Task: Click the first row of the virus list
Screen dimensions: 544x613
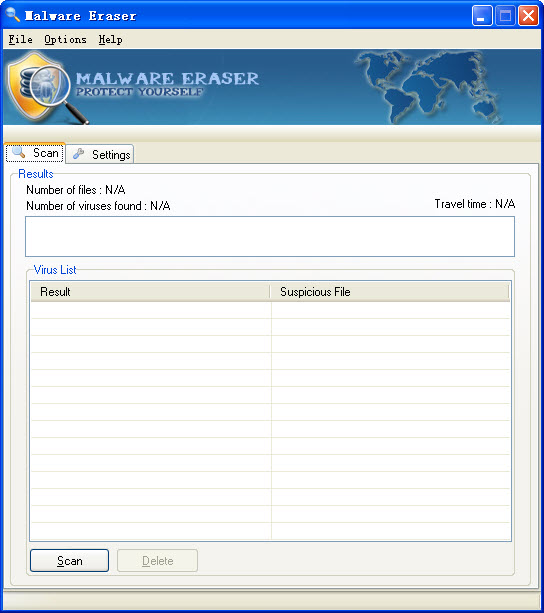Action: point(270,310)
